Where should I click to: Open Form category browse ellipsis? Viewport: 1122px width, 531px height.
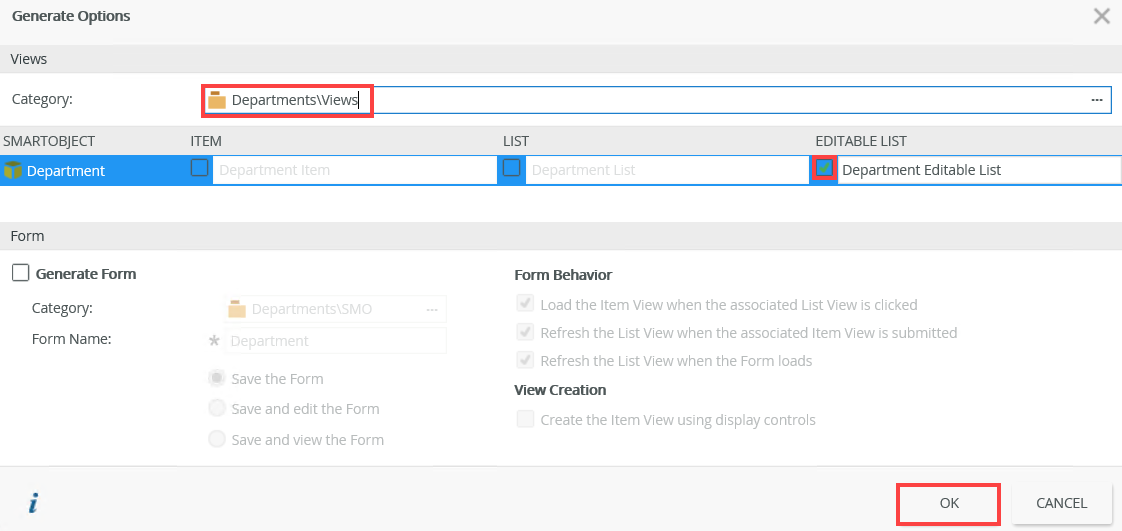432,309
